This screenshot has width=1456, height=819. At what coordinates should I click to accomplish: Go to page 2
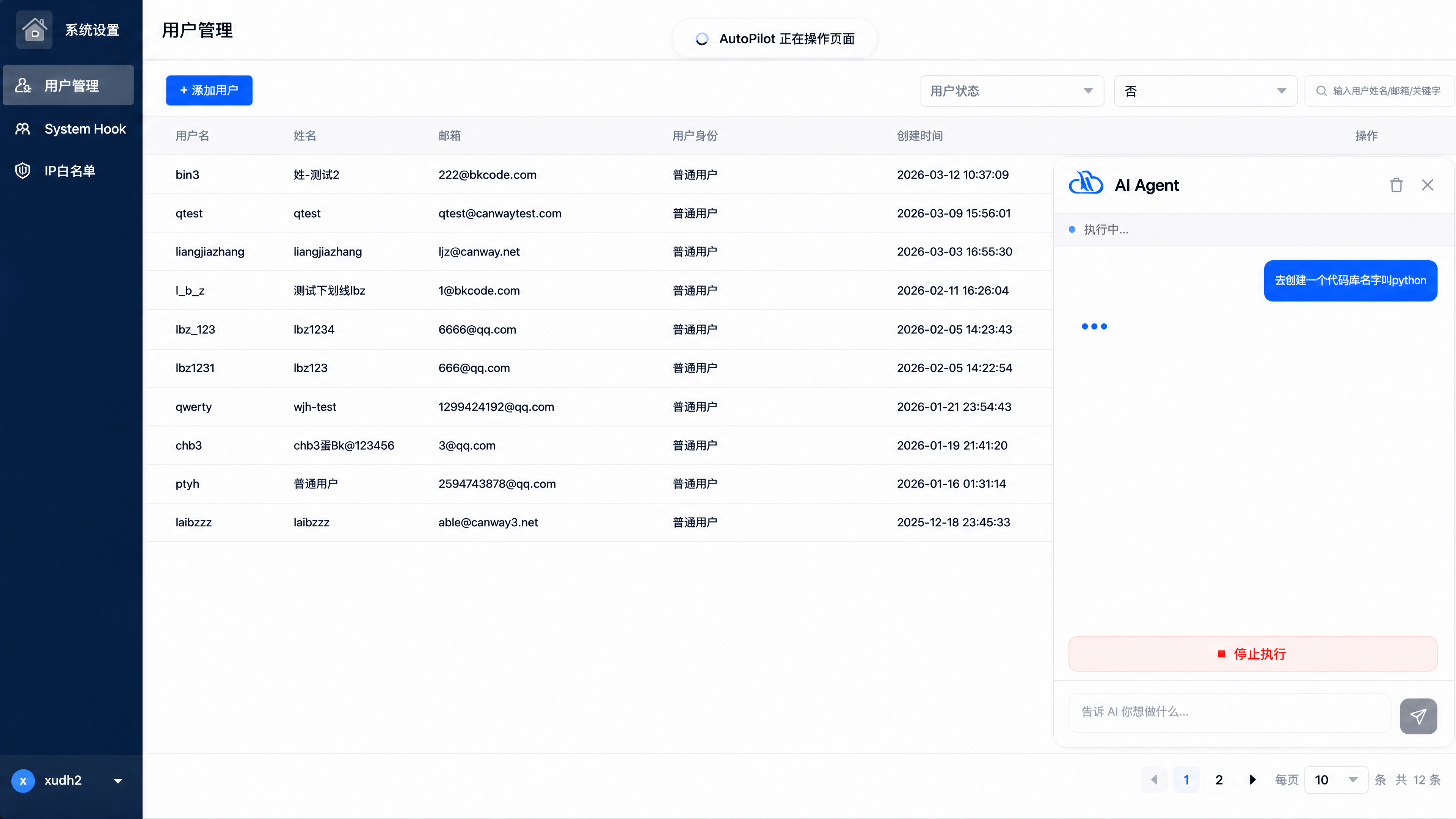point(1219,780)
